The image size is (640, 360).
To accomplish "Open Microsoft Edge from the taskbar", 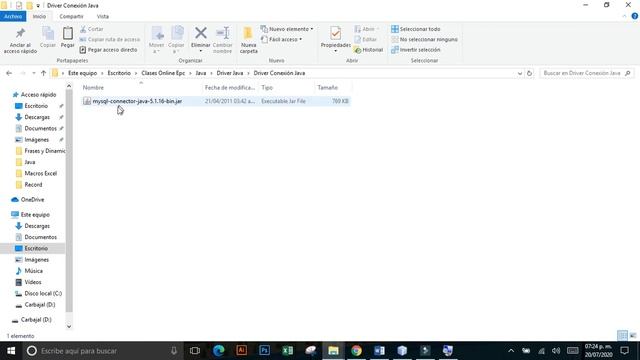I will click(218, 351).
